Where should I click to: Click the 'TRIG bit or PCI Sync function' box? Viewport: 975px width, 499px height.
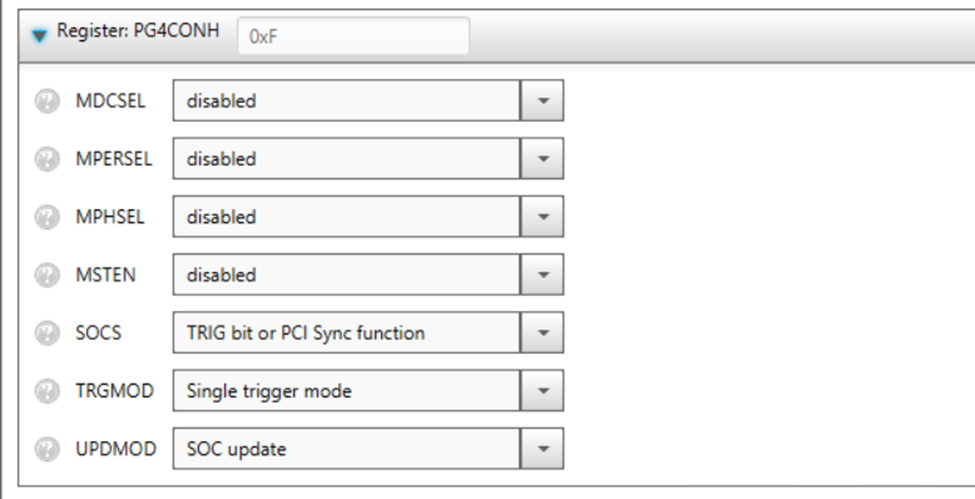point(346,333)
